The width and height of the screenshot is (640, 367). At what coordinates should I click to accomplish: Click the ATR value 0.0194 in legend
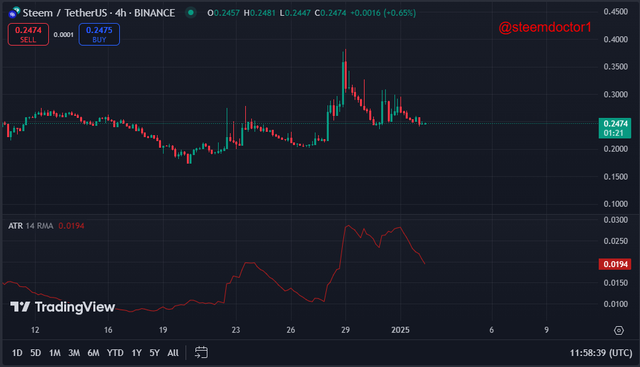(71, 226)
